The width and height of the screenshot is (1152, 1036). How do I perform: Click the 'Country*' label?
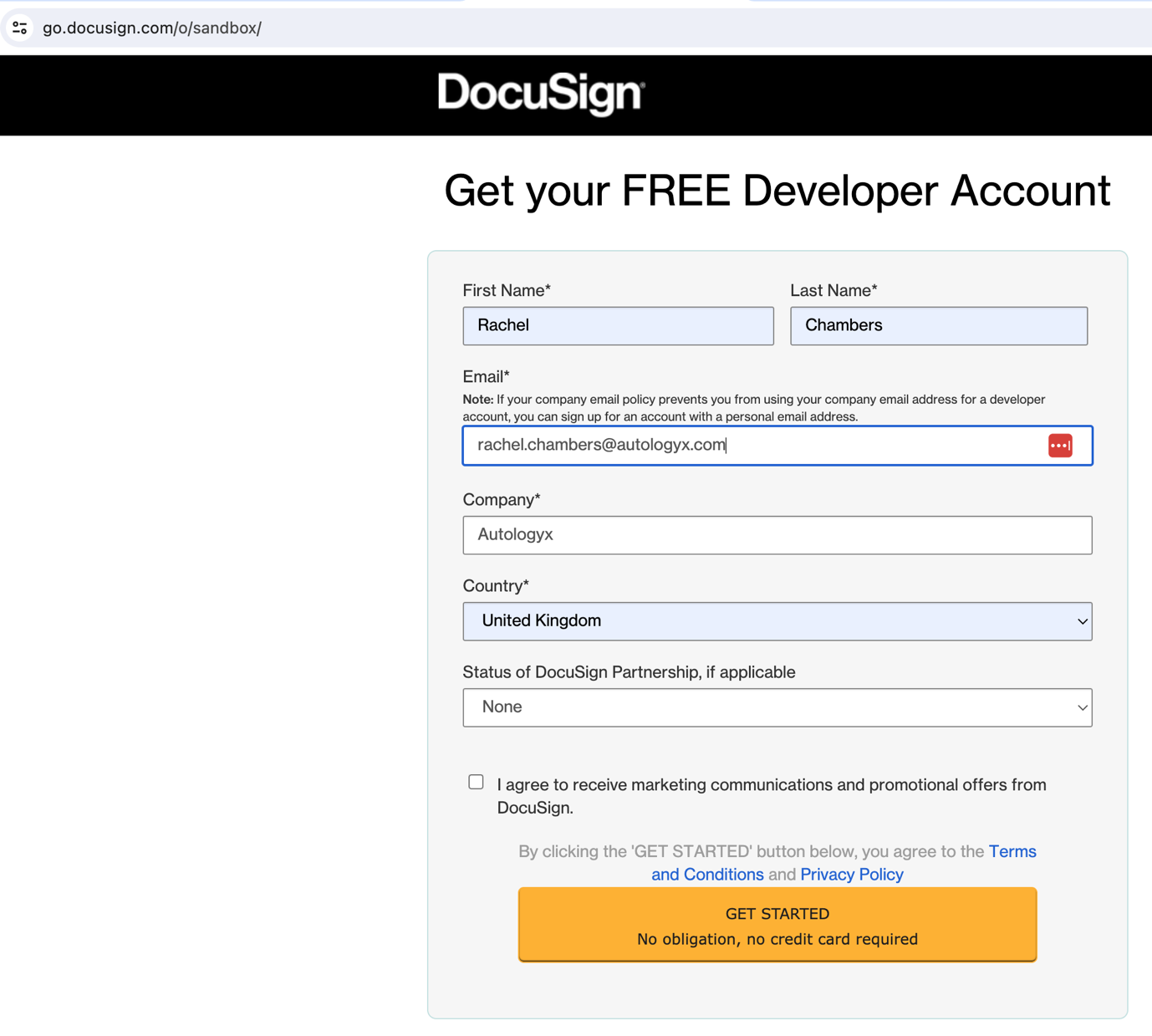(x=496, y=586)
